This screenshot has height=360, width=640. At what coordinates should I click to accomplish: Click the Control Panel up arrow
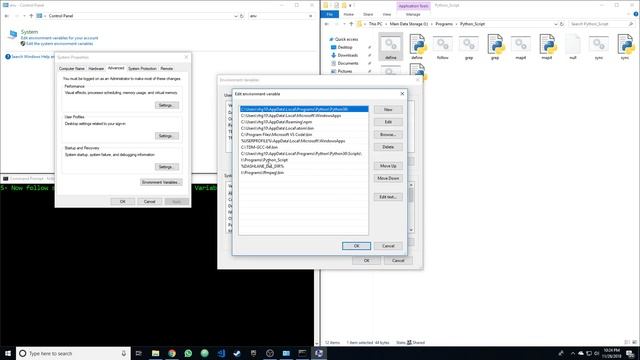coord(31,16)
